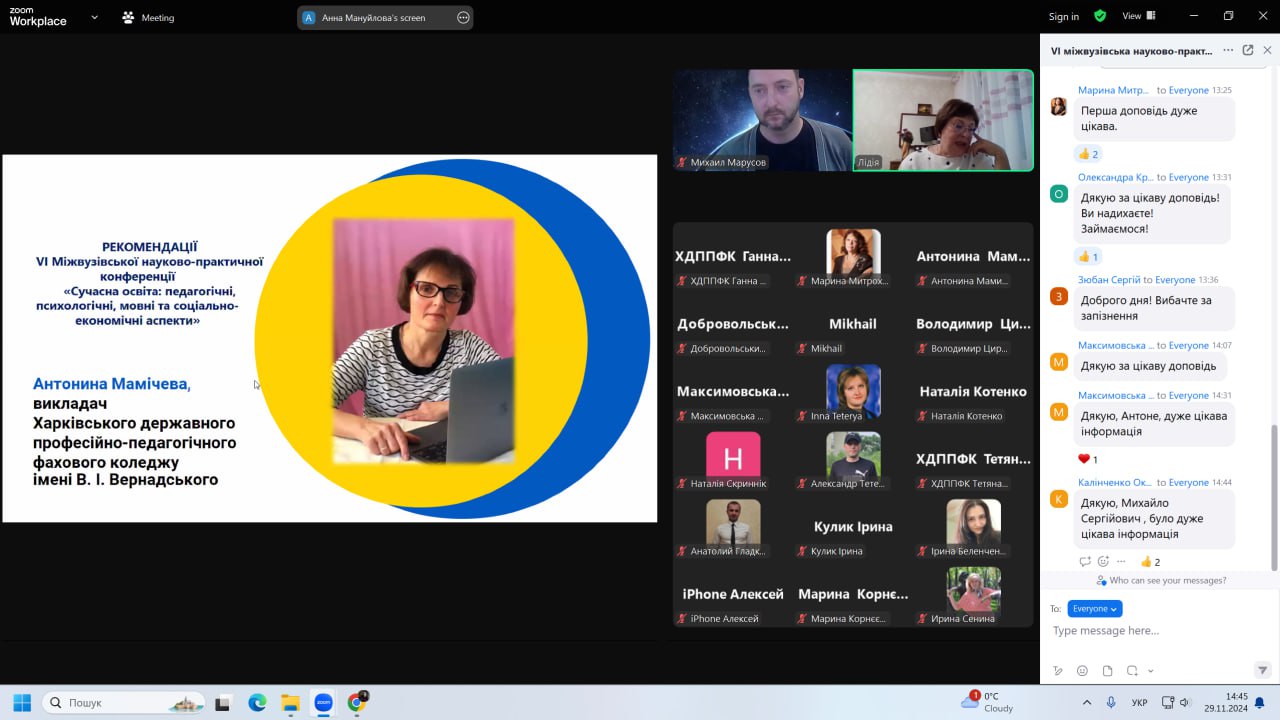
Task: Open volume control in system tray
Action: click(x=1185, y=703)
